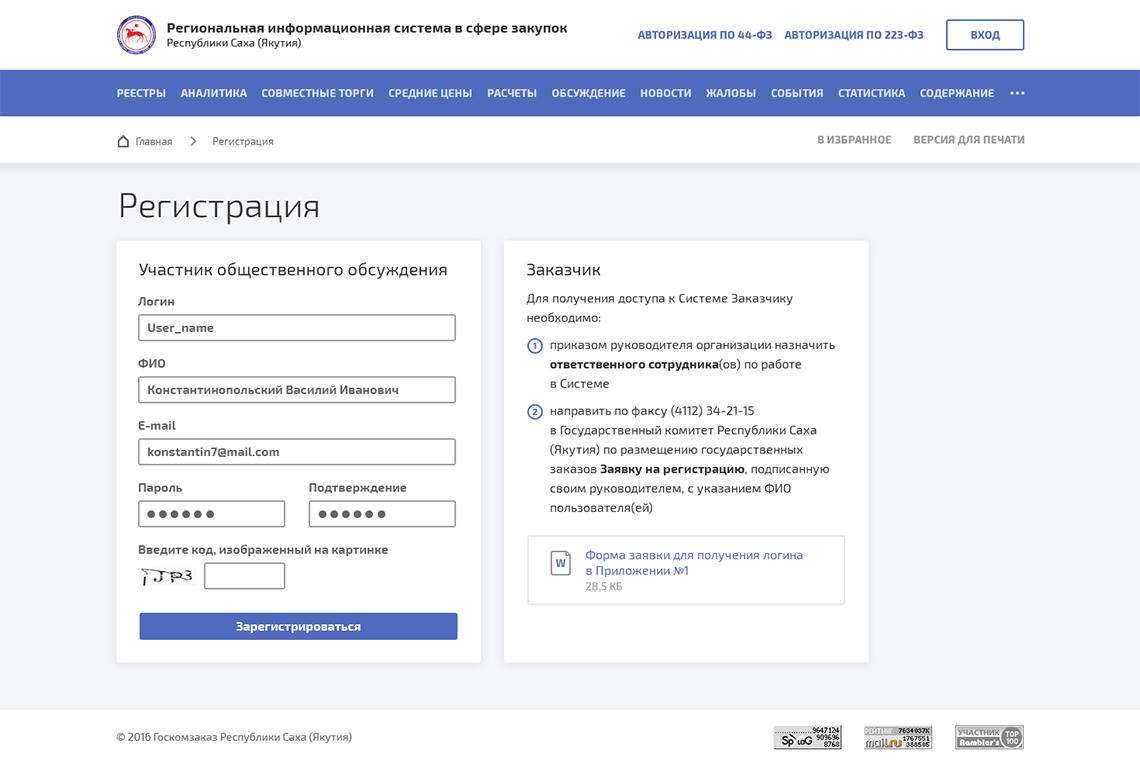Click the Вход button
Image resolution: width=1140 pixels, height=764 pixels.
tap(984, 35)
